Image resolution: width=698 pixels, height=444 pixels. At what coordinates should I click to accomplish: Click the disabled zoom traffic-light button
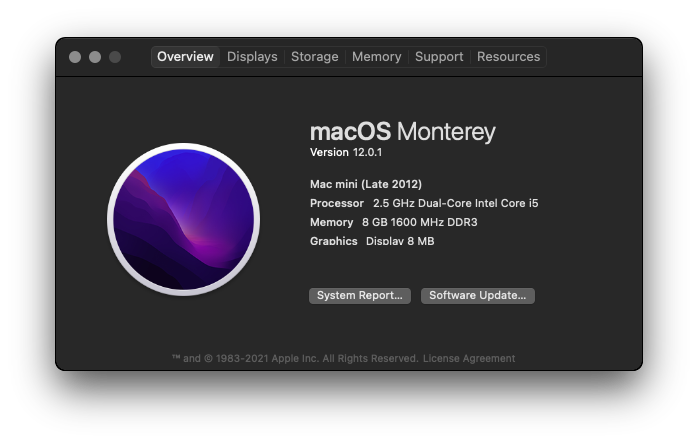tap(115, 57)
